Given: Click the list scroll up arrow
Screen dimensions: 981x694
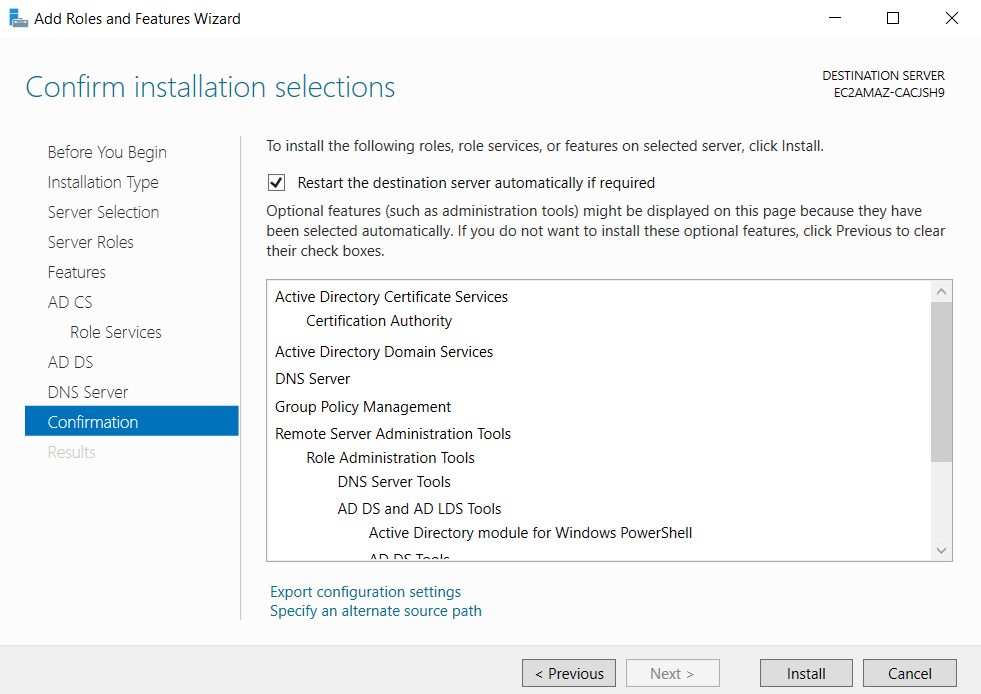Looking at the screenshot, I should coord(942,292).
